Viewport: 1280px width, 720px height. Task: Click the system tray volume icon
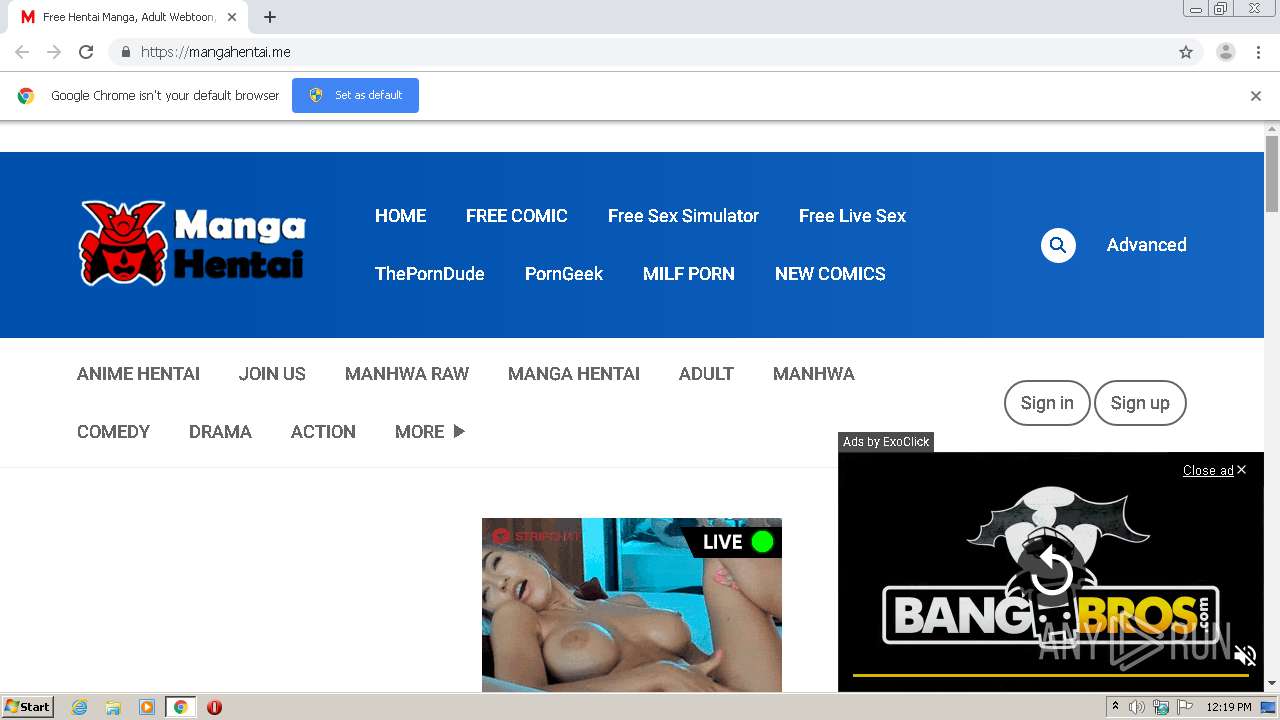point(1137,707)
